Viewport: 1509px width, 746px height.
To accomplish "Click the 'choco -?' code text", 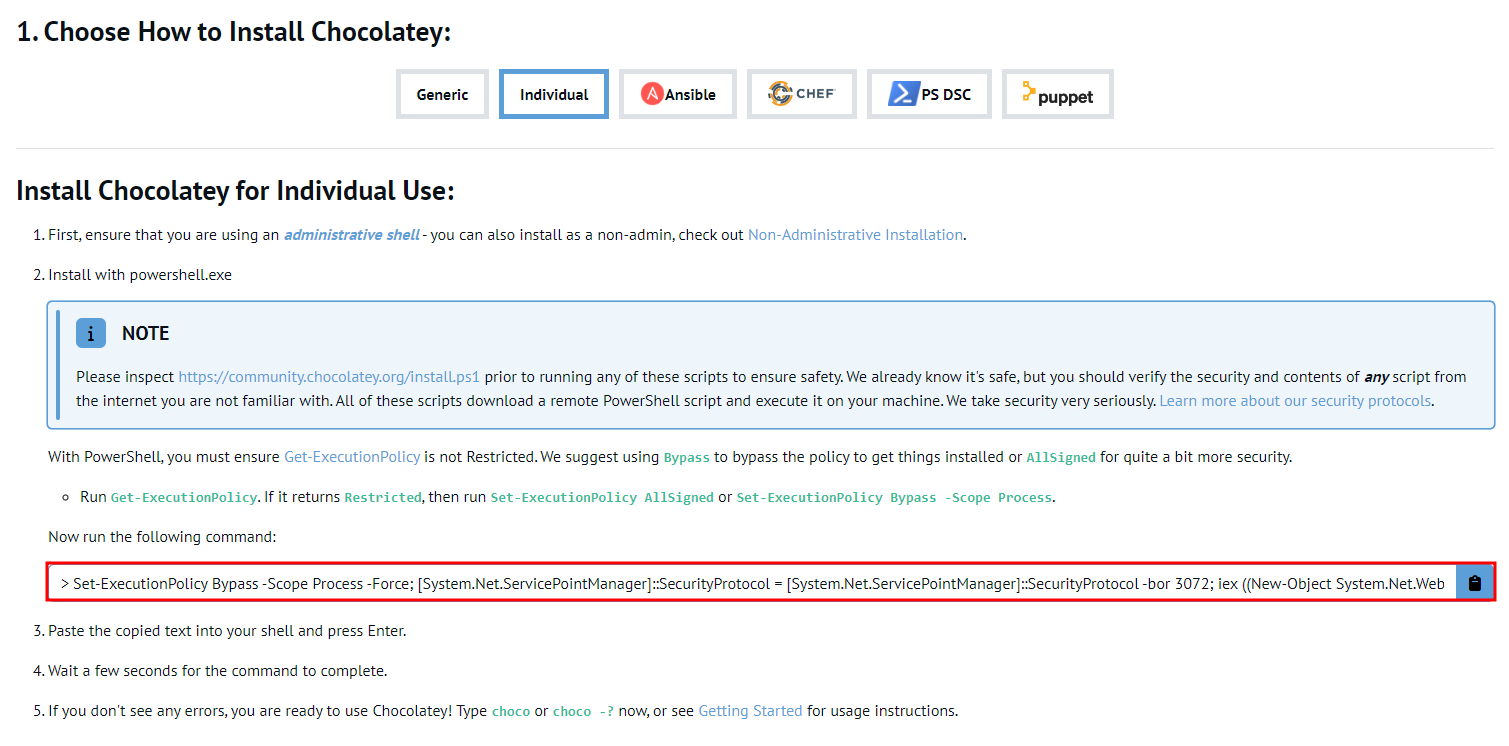I will (x=583, y=711).
